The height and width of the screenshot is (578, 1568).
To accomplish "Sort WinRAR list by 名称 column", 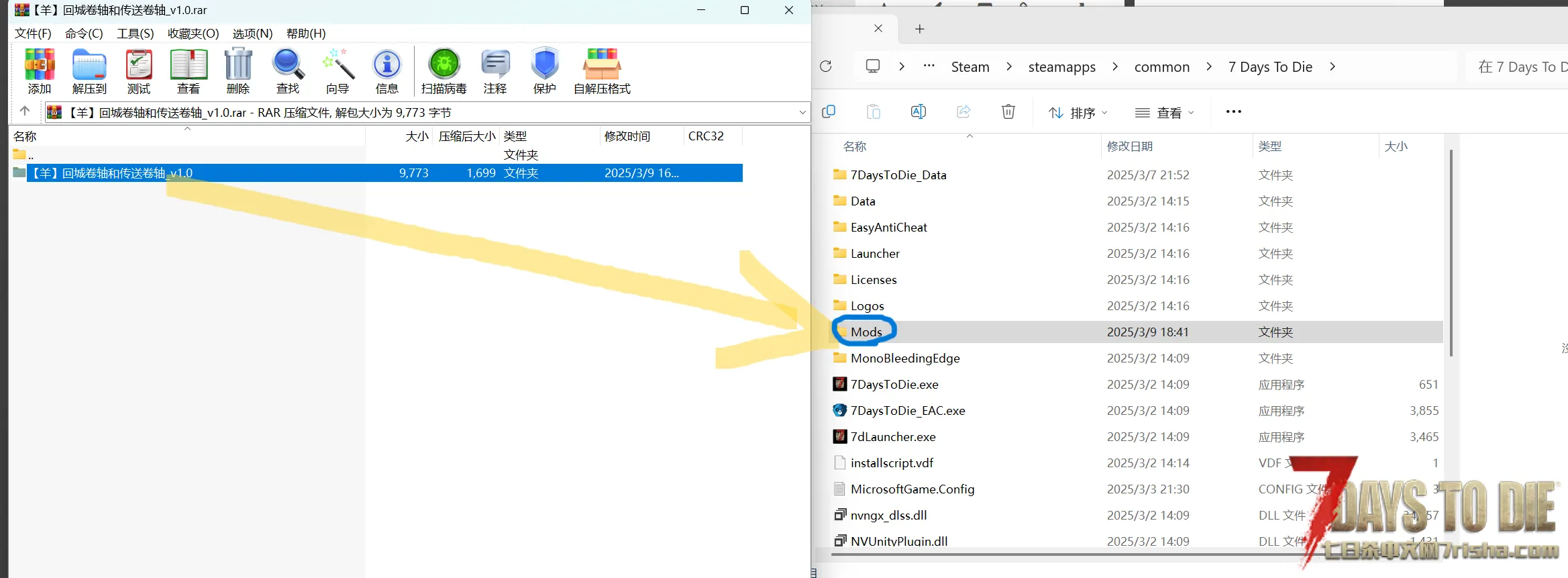I will (x=188, y=136).
